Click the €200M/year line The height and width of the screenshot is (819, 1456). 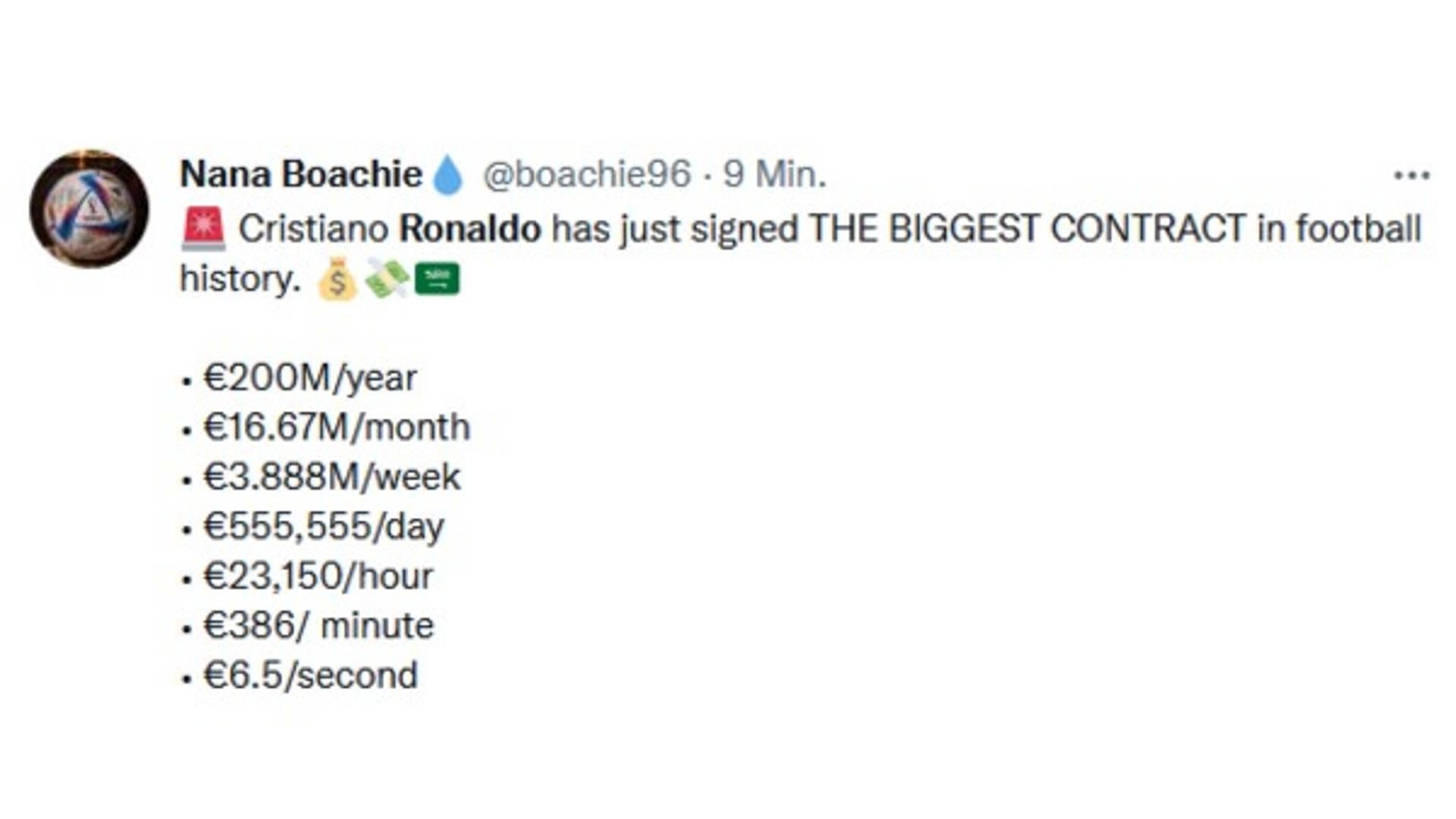coord(310,378)
